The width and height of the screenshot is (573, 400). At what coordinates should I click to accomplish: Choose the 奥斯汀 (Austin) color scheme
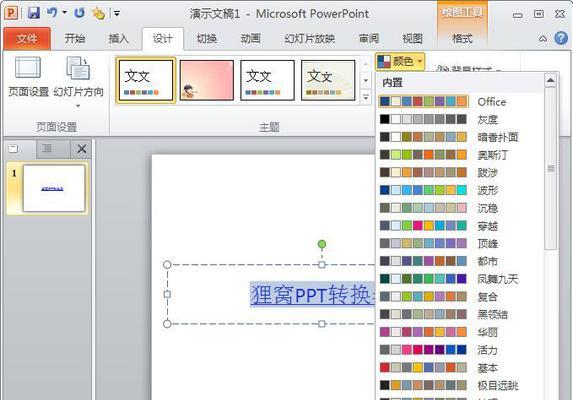point(460,155)
